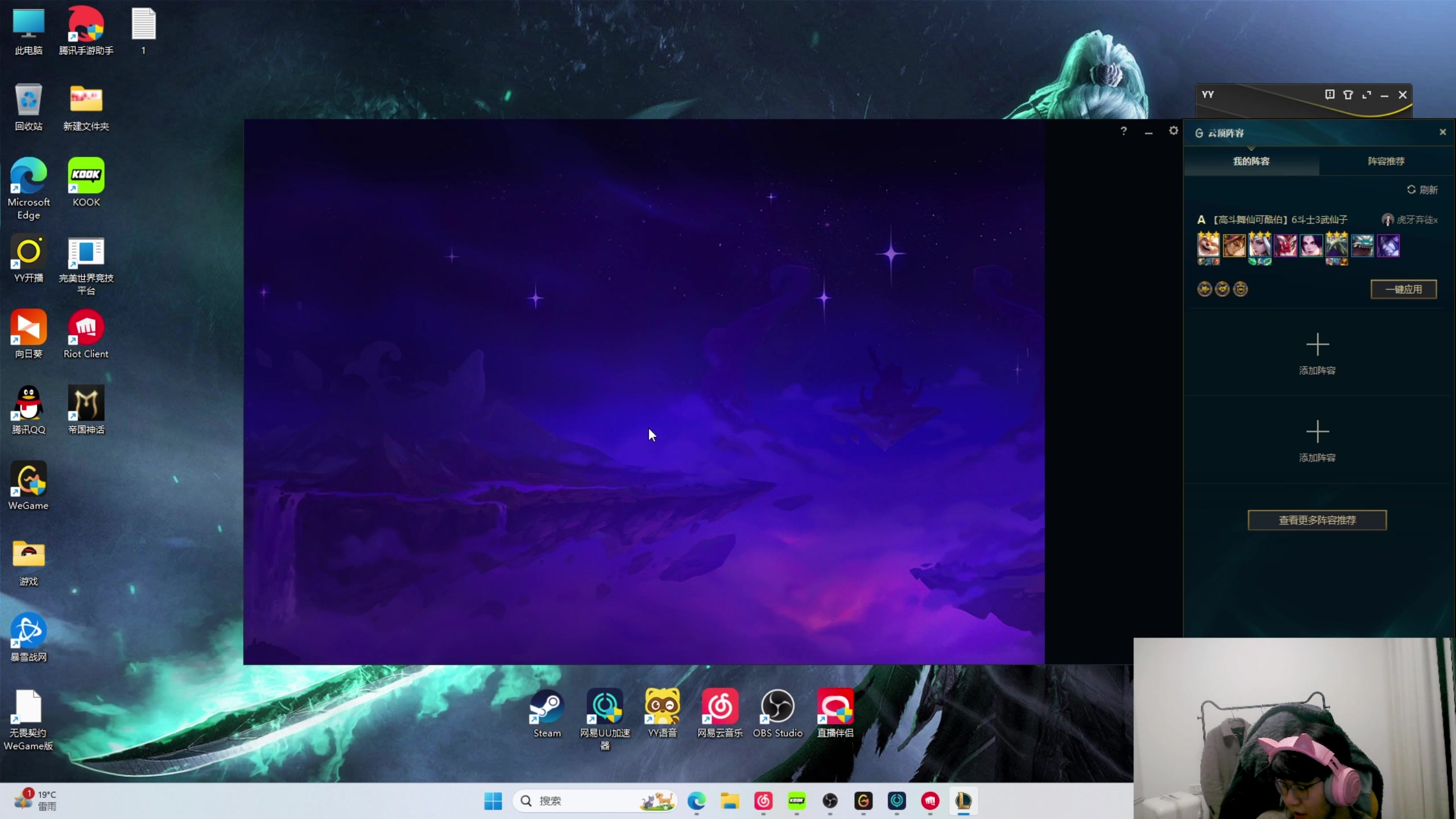Click the 刷新 refresh icon
This screenshot has width=1456, height=819.
click(1411, 189)
